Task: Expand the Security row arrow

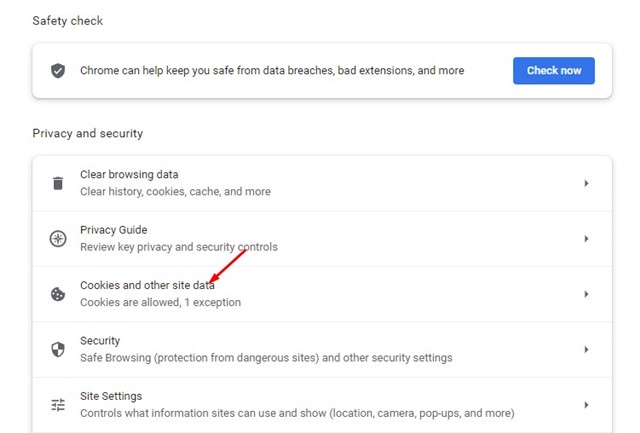Action: pos(586,350)
